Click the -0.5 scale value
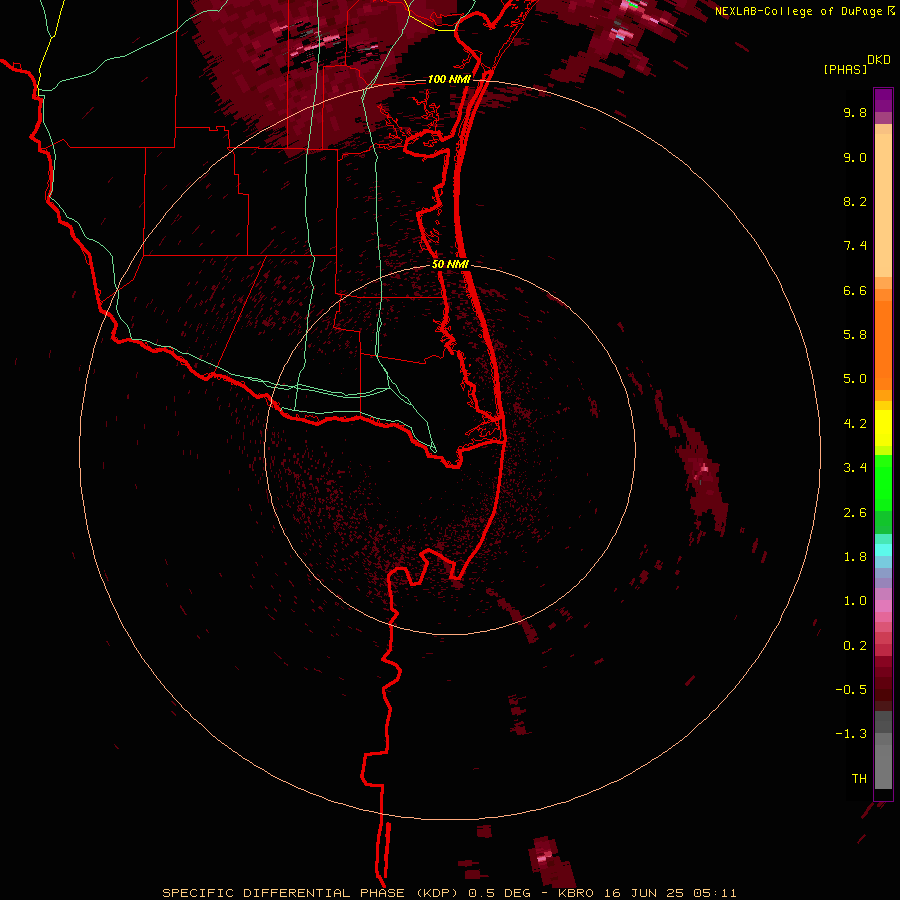Viewport: 900px width, 900px height. [x=851, y=690]
